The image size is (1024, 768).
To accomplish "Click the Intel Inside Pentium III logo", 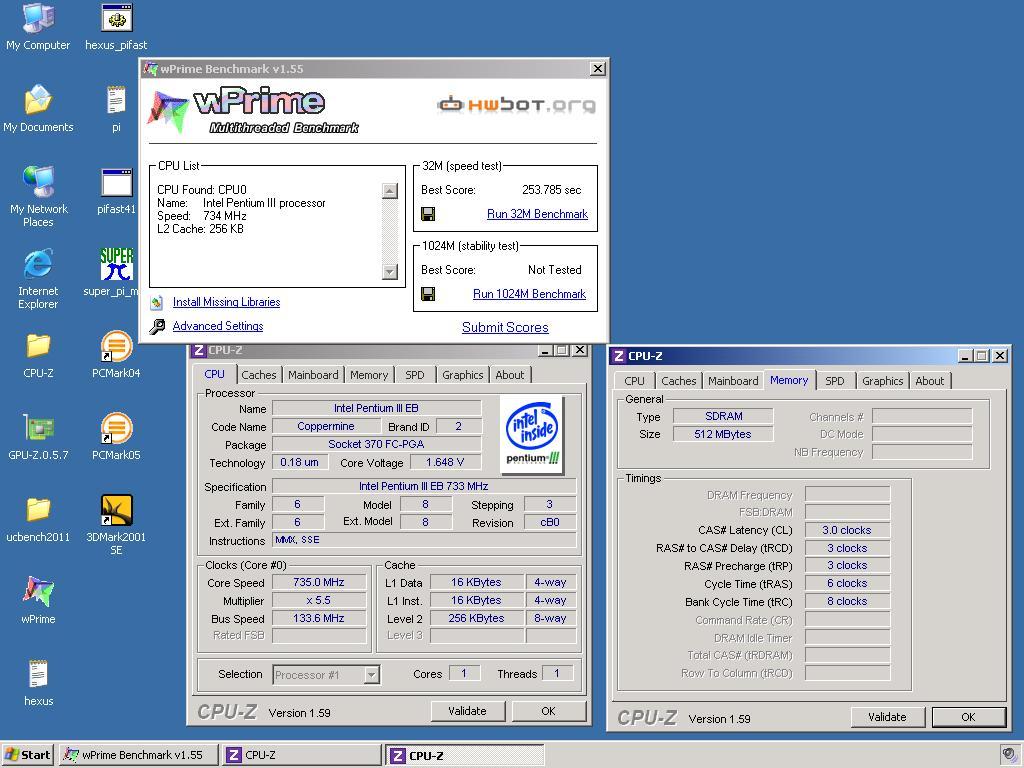I will [x=534, y=435].
